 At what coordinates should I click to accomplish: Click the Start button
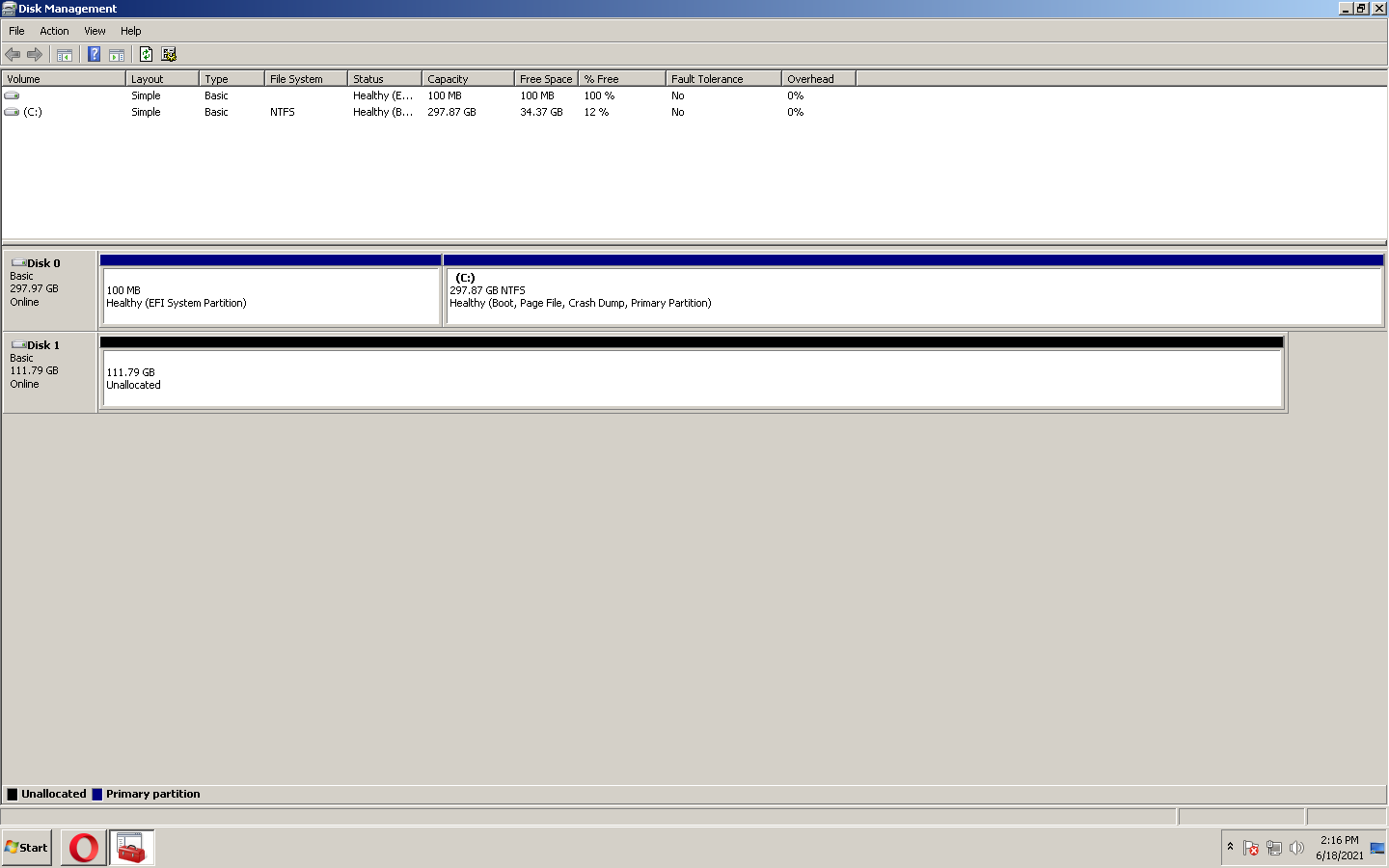click(27, 848)
